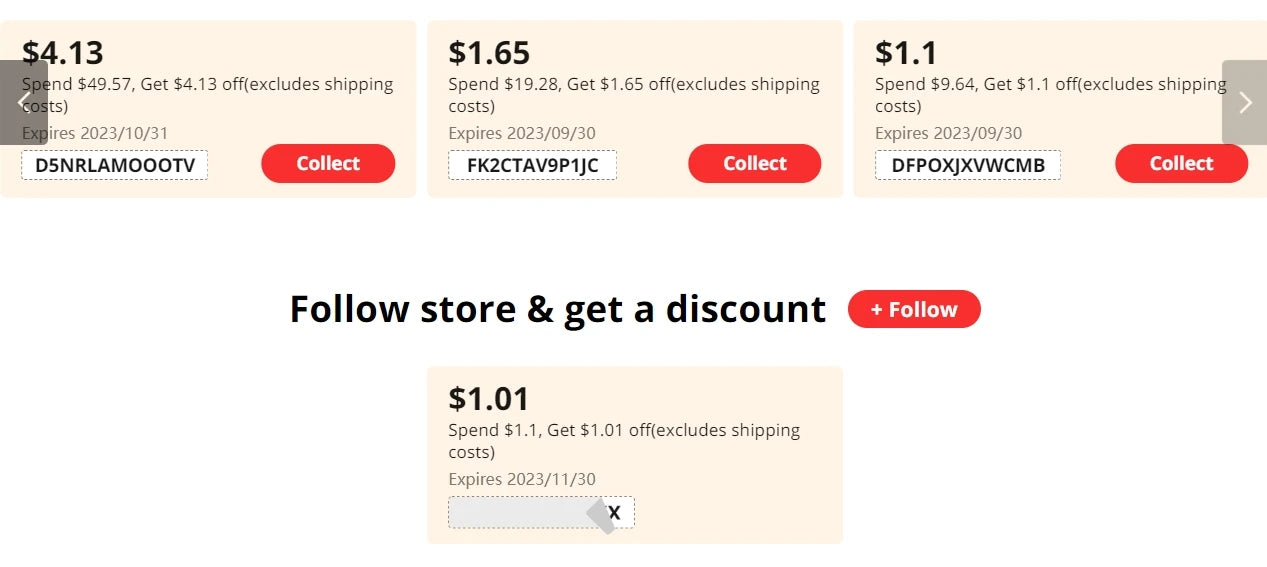1267x567 pixels.
Task: Click the previous coupons carousel arrow
Action: tap(23, 102)
